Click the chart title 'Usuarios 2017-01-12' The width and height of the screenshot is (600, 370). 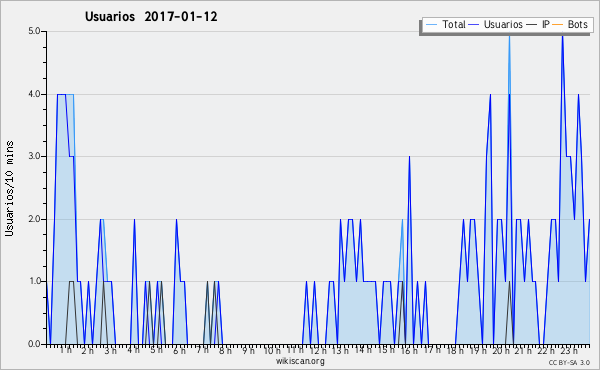pyautogui.click(x=151, y=17)
